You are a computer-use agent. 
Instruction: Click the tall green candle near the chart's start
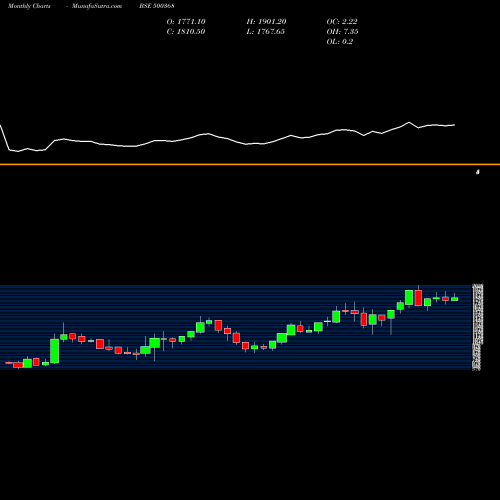click(55, 351)
